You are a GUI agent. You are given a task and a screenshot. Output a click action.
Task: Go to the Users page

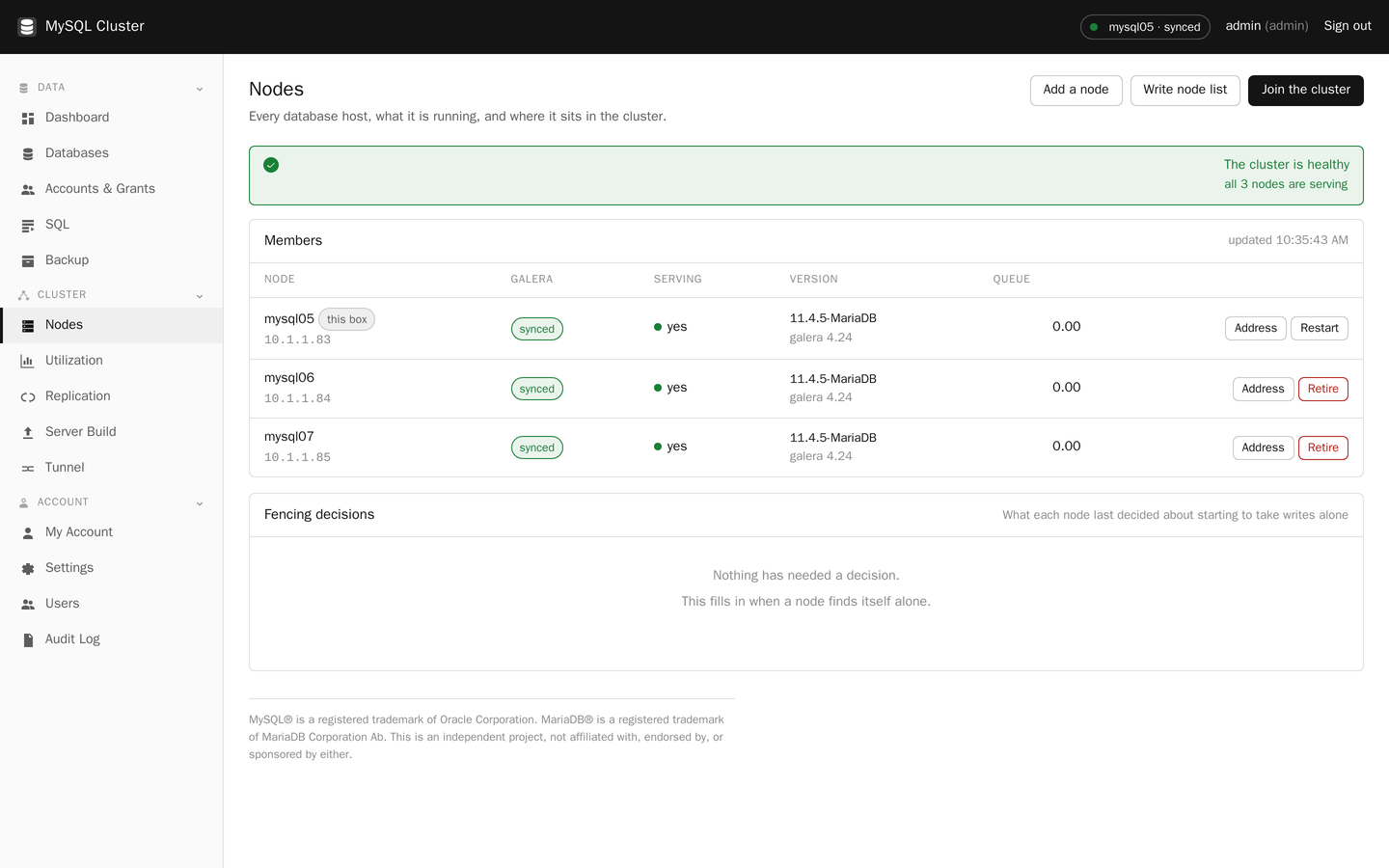pyautogui.click(x=112, y=604)
